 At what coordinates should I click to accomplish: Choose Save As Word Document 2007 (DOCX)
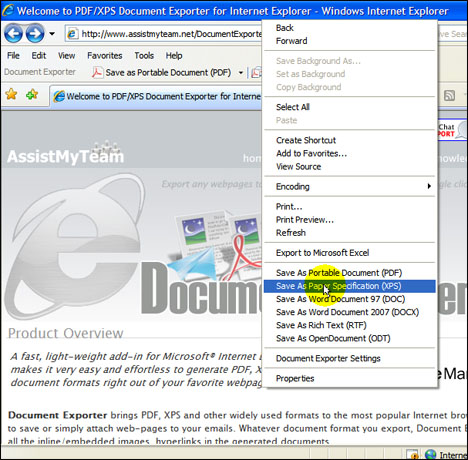coord(350,312)
